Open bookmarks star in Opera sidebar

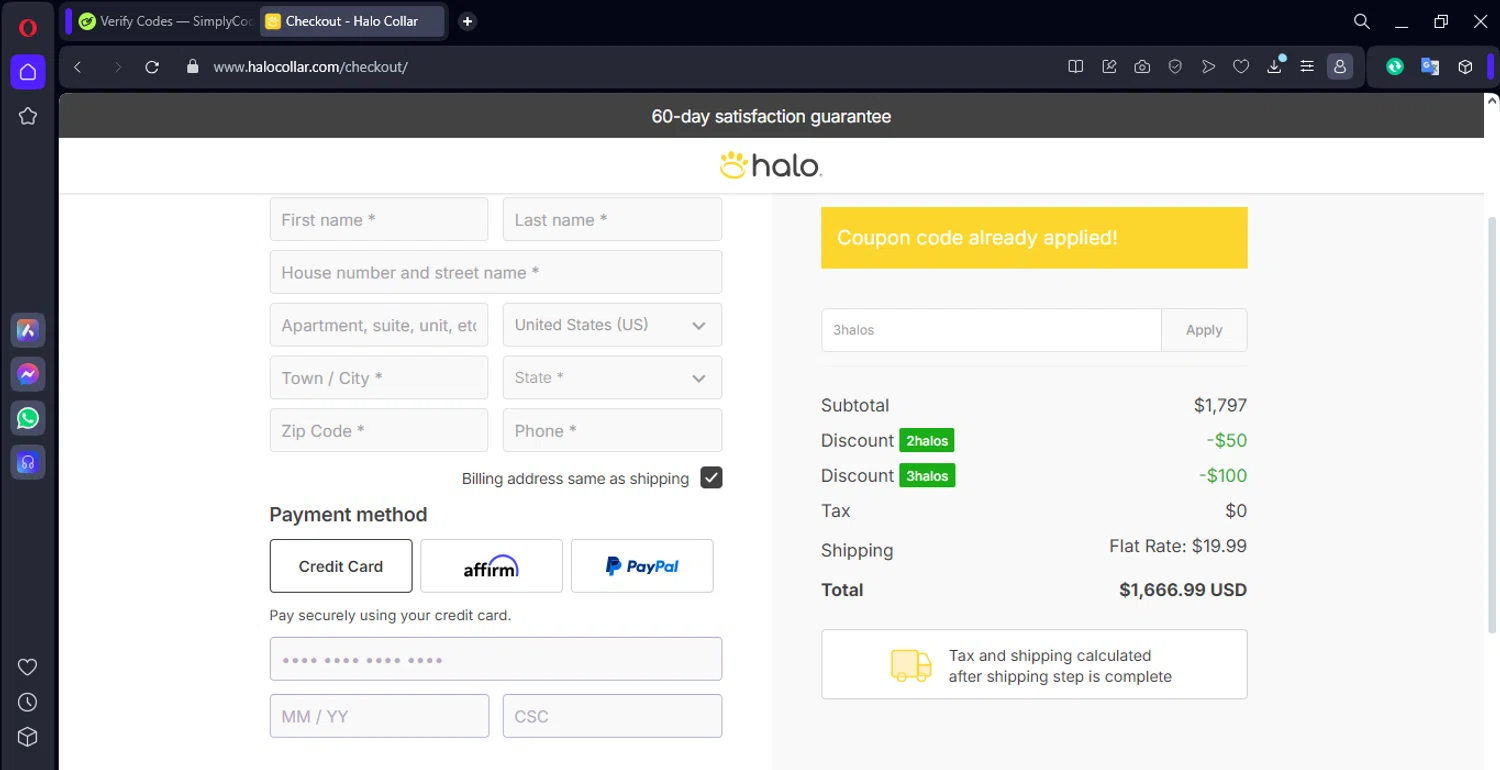28,116
